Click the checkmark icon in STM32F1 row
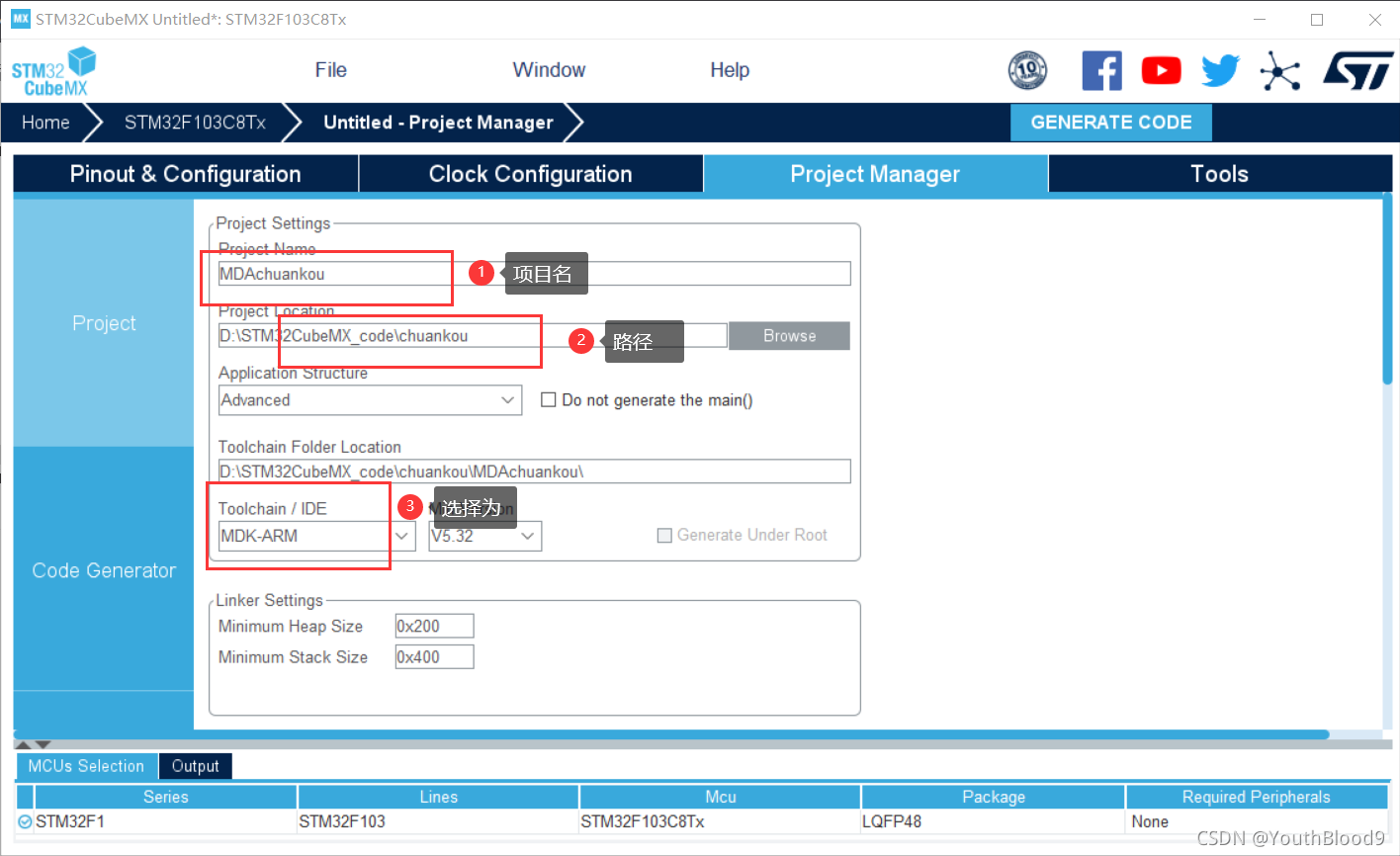 [25, 821]
